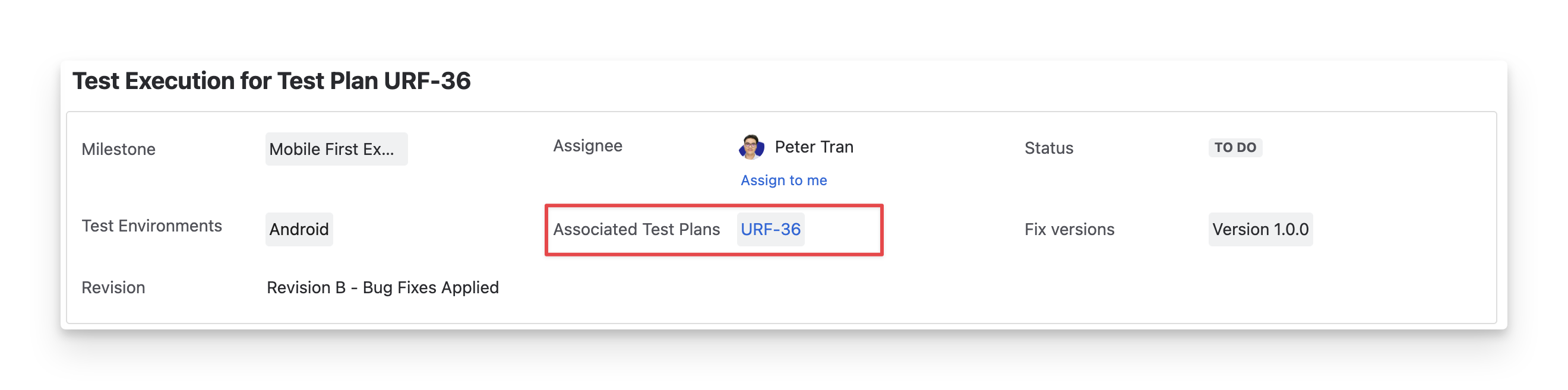The image size is (1568, 390).
Task: Open the URF-36 associated test plan link
Action: (770, 229)
